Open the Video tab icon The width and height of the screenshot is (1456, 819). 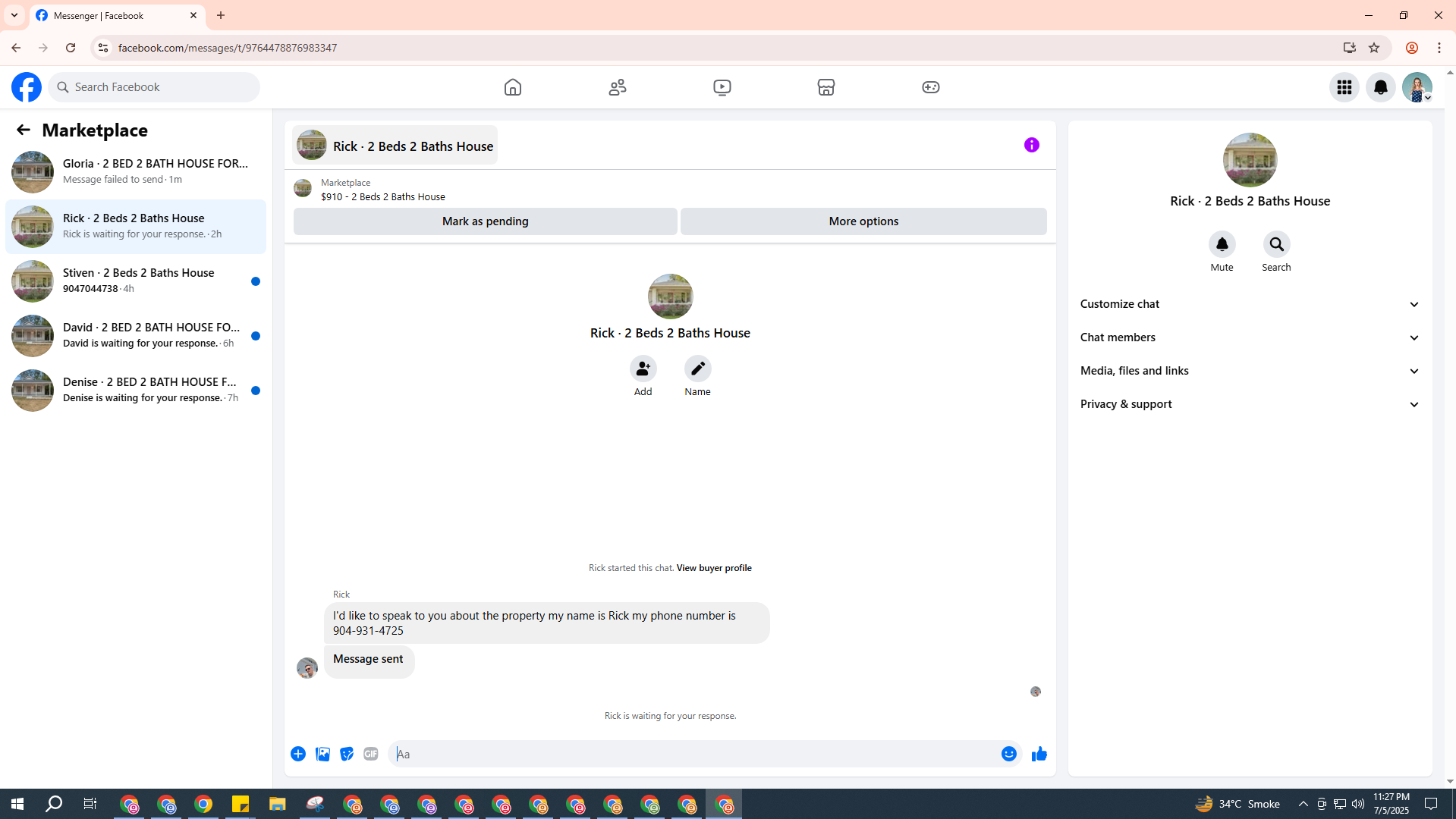(x=722, y=87)
